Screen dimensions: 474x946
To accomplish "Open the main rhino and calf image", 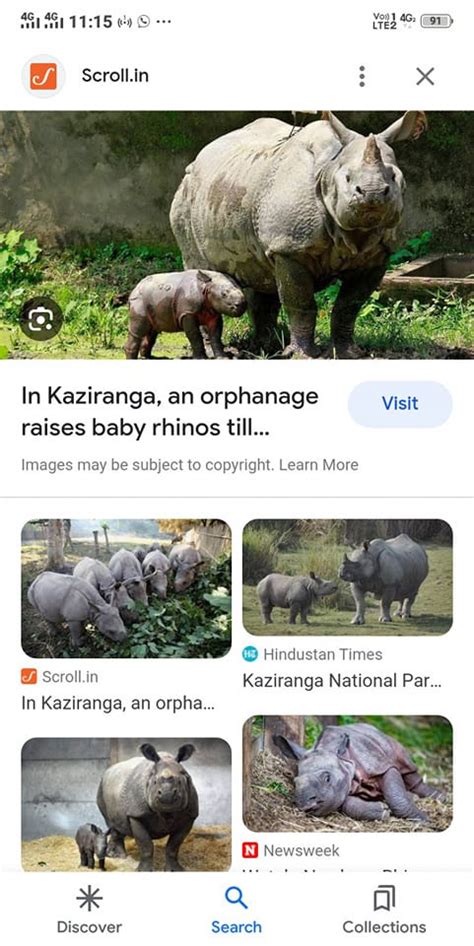I will [x=237, y=235].
